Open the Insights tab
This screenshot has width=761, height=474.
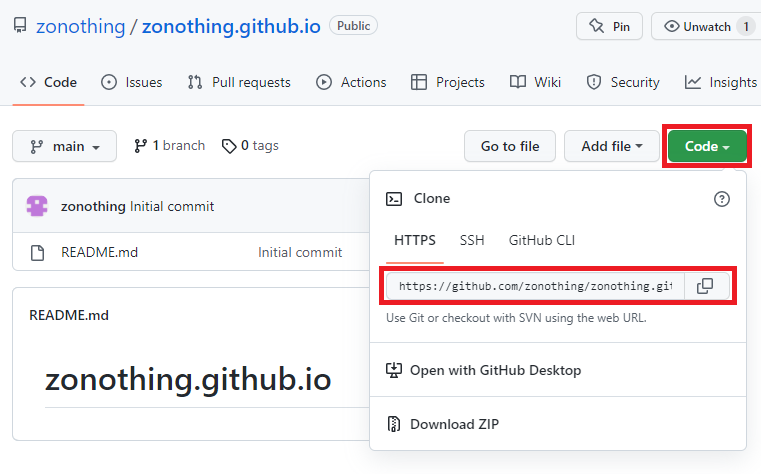pos(721,82)
